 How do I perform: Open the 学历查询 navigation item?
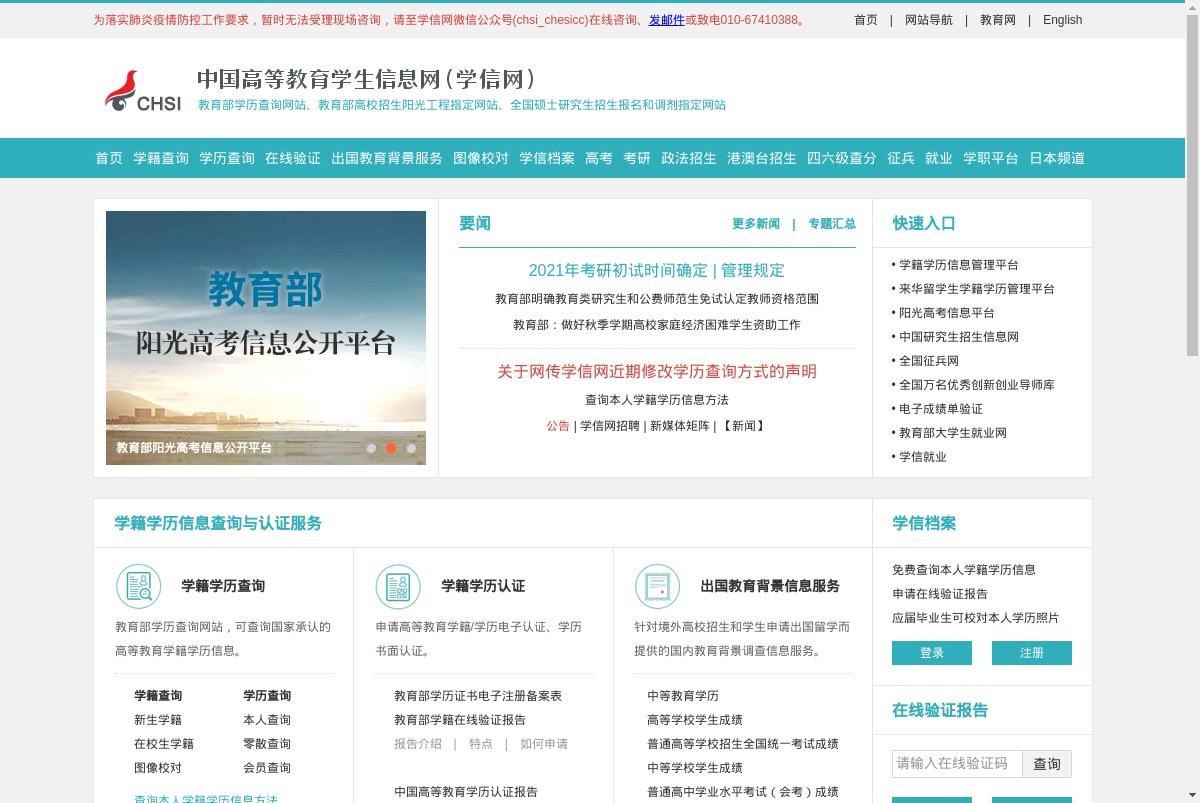[x=227, y=158]
